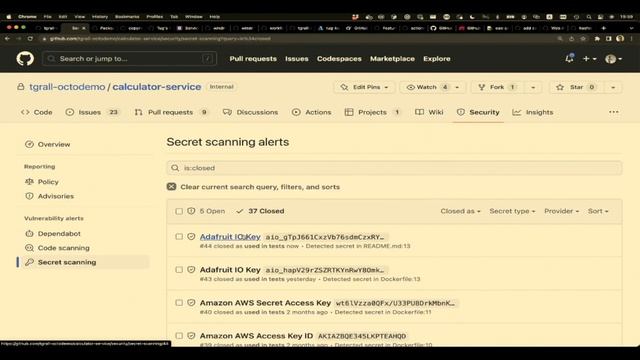Image resolution: width=640 pixels, height=360 pixels.
Task: Clear current search query and filters
Action: point(253,187)
